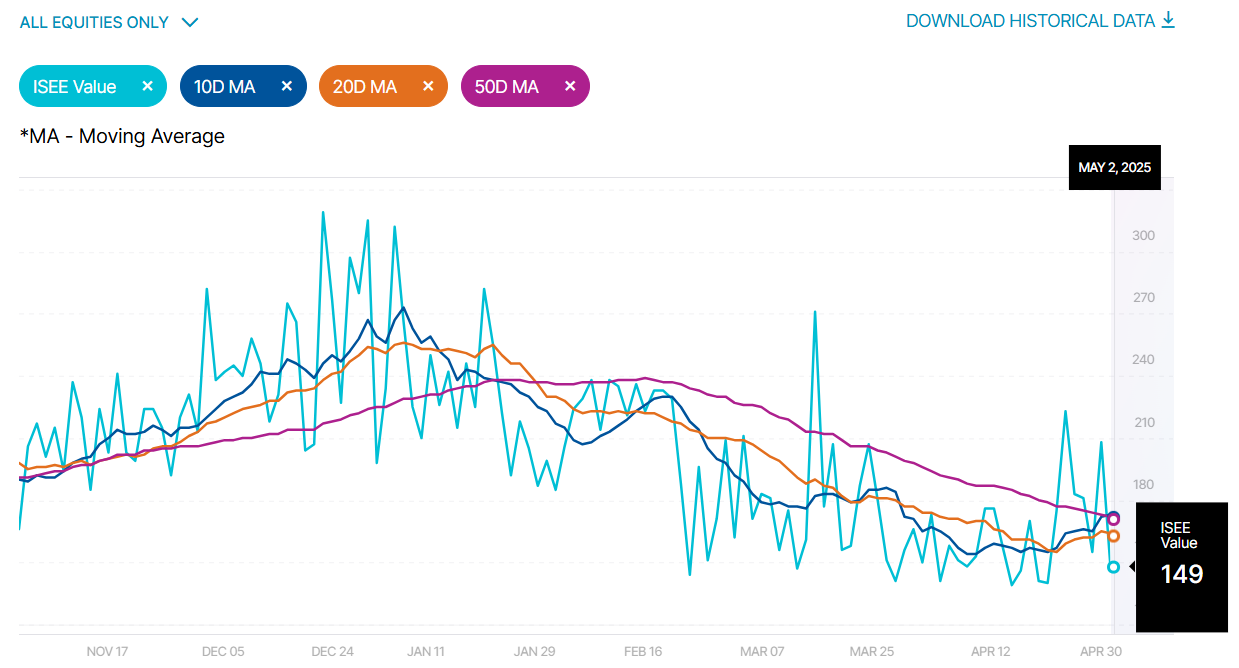This screenshot has height=668, width=1239.
Task: Click the chevron next to All Equities Only
Action: click(190, 22)
